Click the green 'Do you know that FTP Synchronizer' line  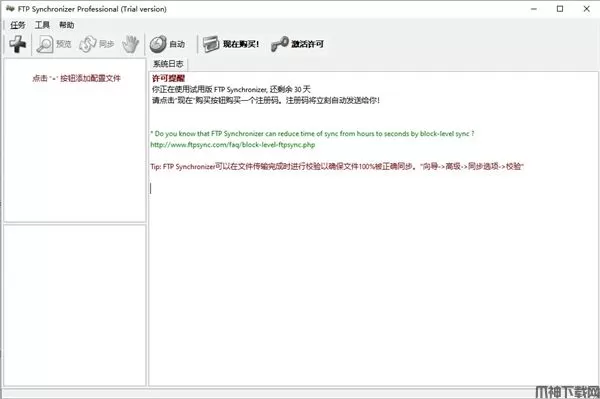(x=312, y=134)
